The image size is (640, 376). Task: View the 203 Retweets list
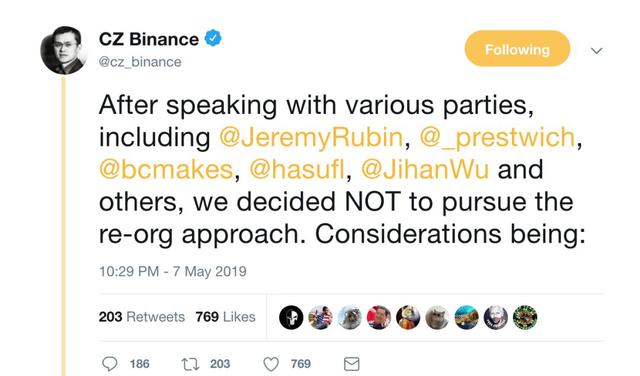(142, 317)
